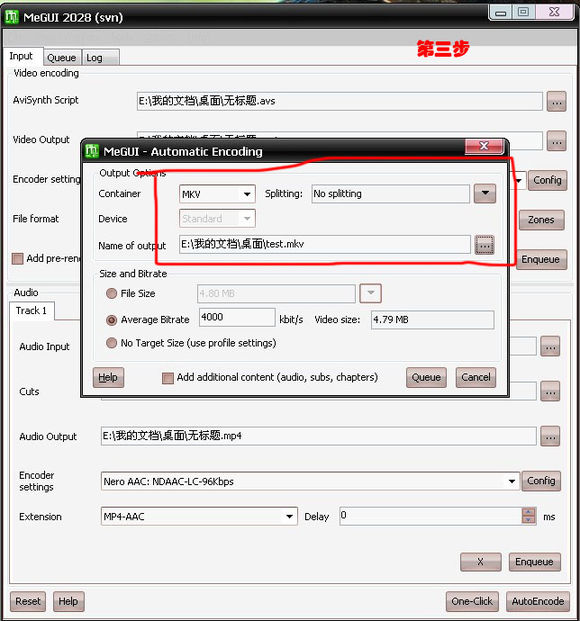This screenshot has height=621, width=580.
Task: Browse for Video Output file in main window
Action: 556,141
